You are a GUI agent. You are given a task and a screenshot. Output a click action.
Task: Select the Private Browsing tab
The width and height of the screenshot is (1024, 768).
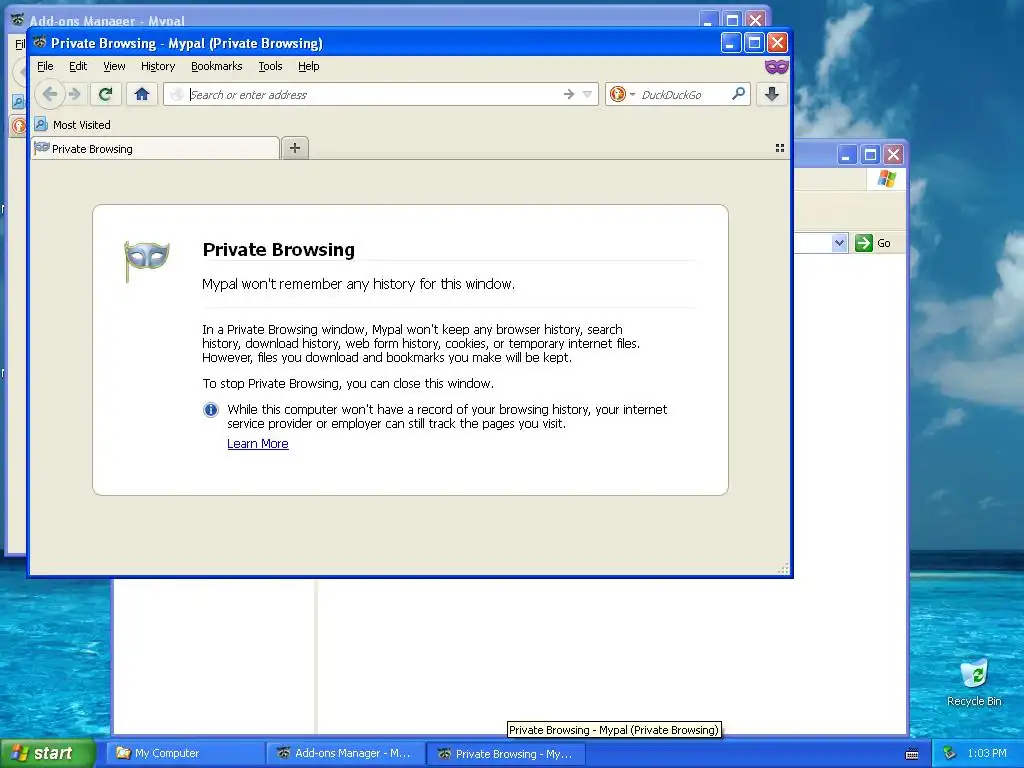click(x=155, y=148)
